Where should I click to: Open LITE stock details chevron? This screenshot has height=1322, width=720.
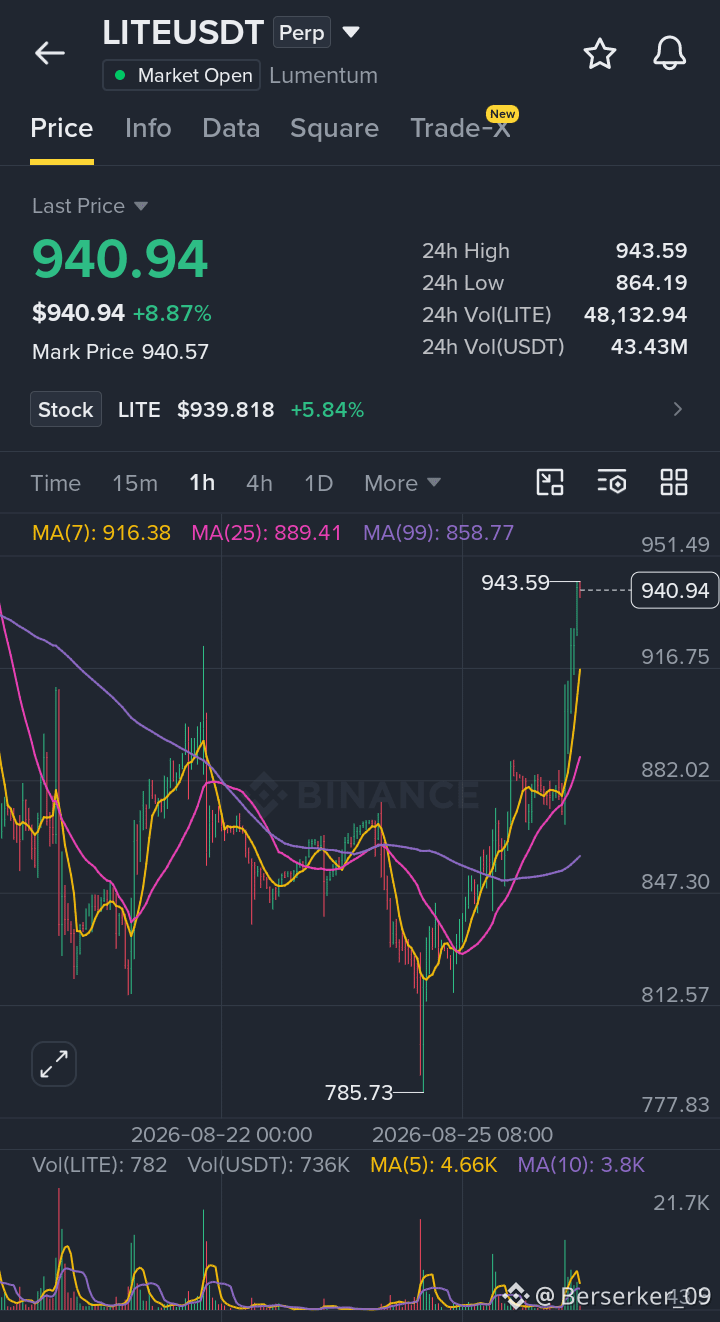click(678, 409)
